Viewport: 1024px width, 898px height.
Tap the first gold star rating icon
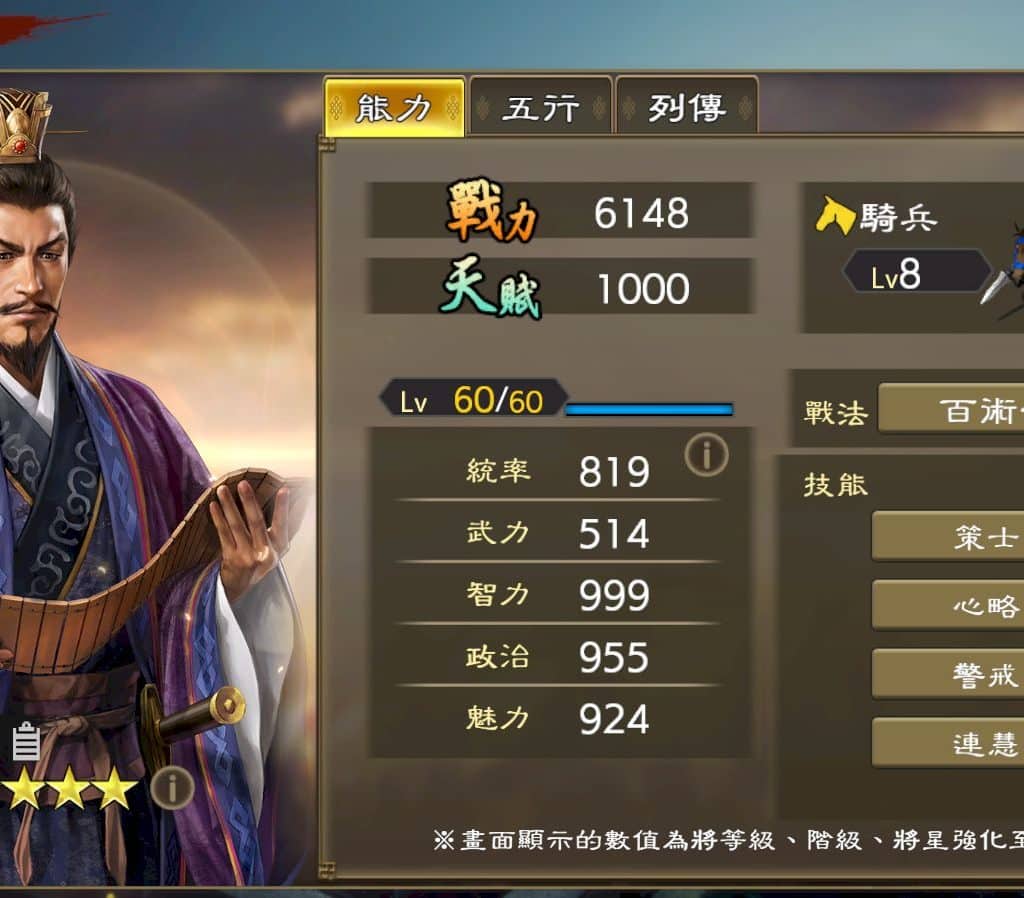tap(24, 788)
